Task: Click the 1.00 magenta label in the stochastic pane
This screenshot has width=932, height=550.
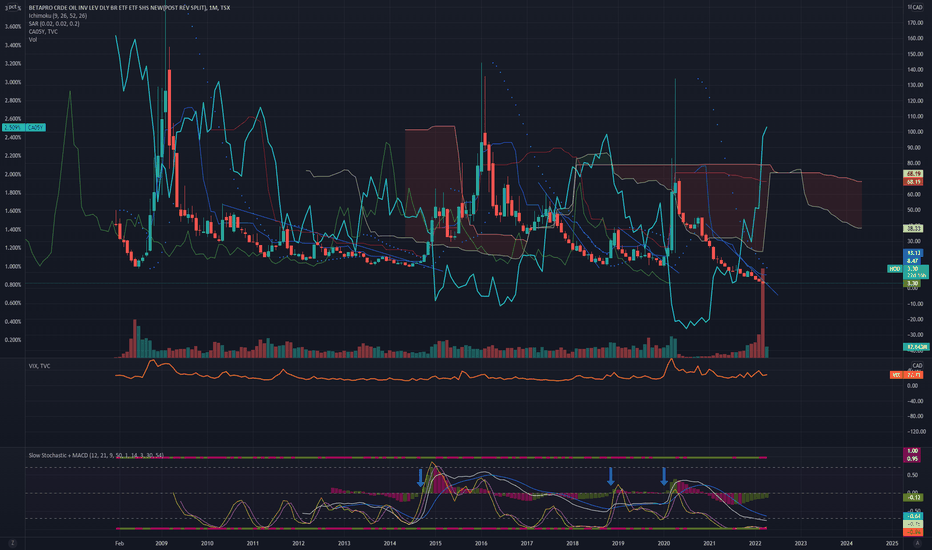Action: coord(912,451)
